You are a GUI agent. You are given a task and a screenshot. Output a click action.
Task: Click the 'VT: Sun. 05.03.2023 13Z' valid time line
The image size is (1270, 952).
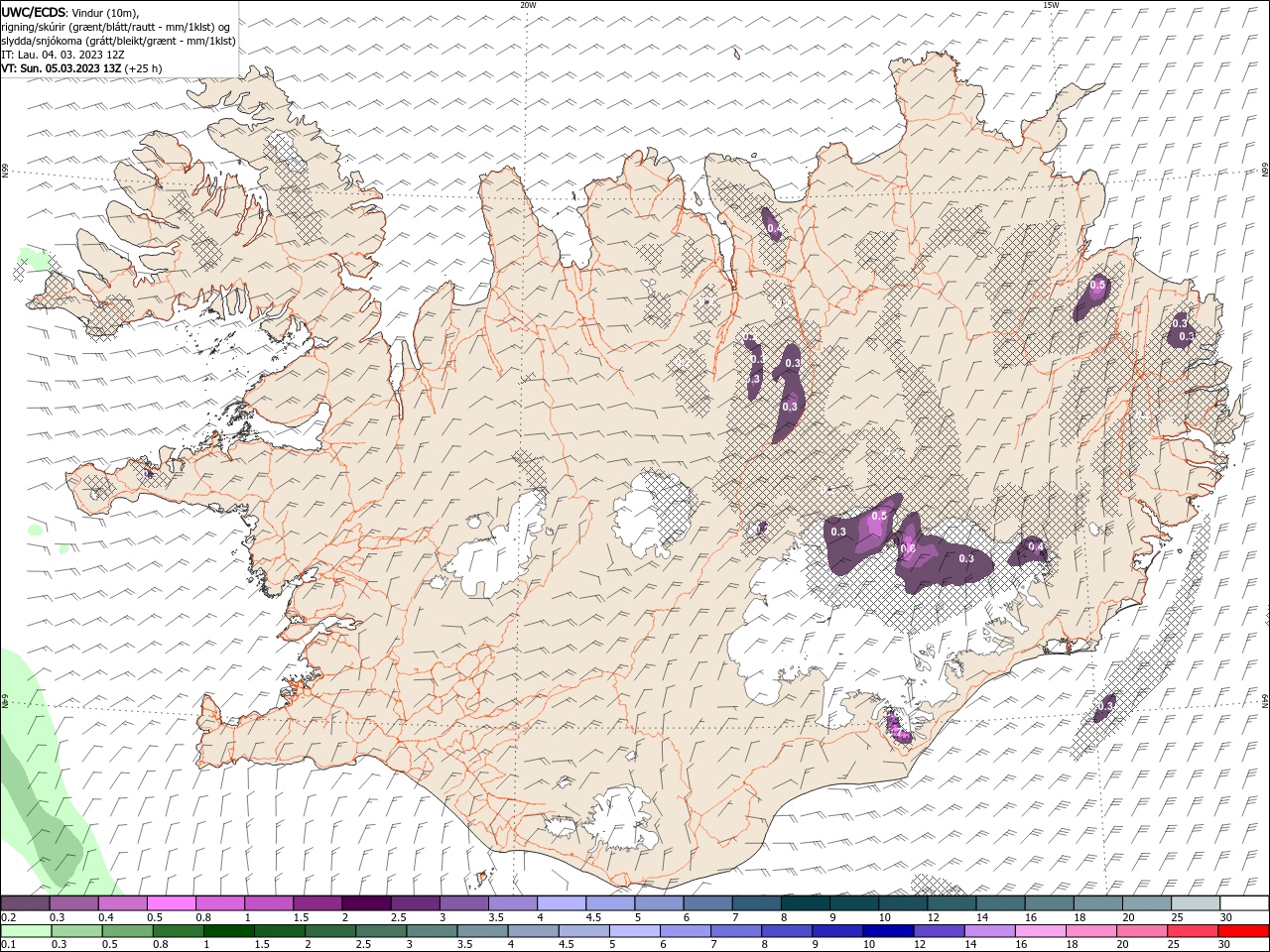62,68
